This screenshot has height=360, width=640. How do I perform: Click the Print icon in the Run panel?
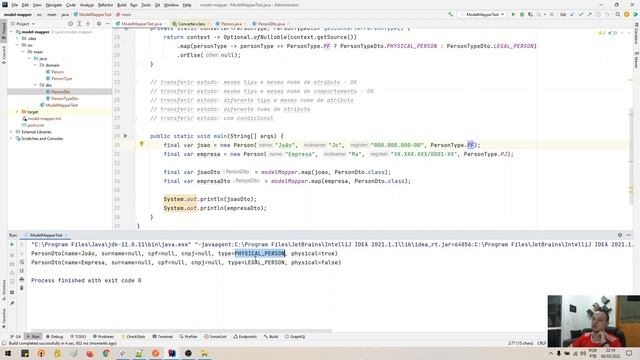click(22, 280)
